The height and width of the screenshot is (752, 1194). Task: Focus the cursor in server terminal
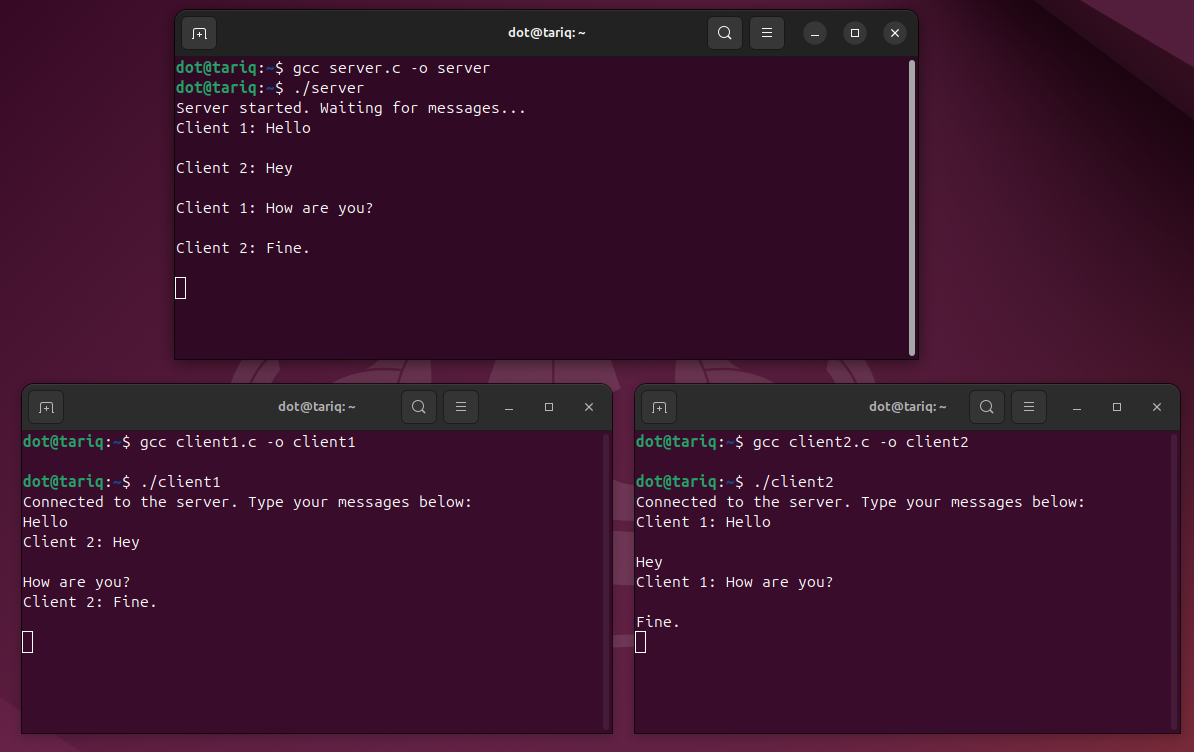(180, 288)
